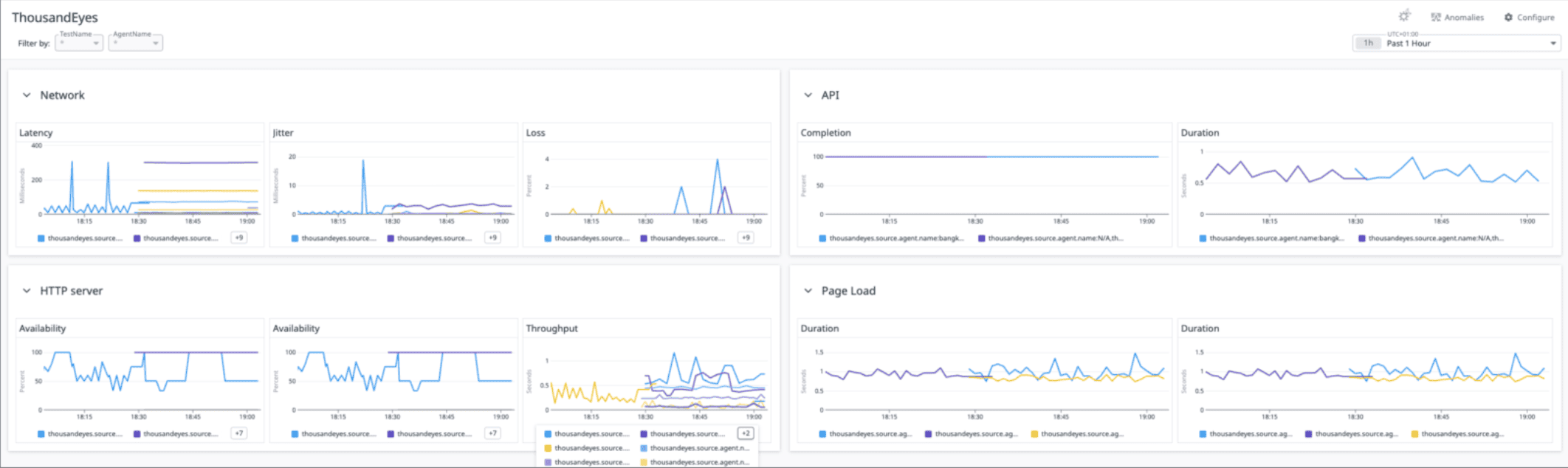Click the blue legend swatch under Latency
The image size is (1568, 468).
coord(41,238)
